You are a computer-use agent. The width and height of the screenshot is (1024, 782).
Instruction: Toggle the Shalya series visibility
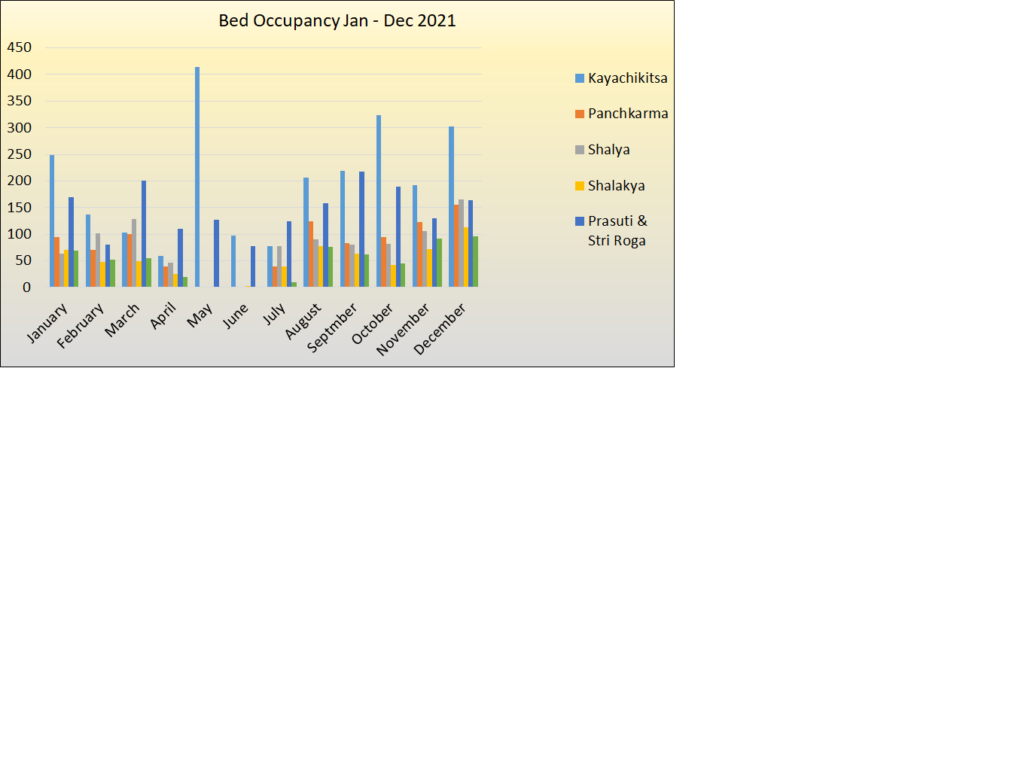tap(608, 149)
